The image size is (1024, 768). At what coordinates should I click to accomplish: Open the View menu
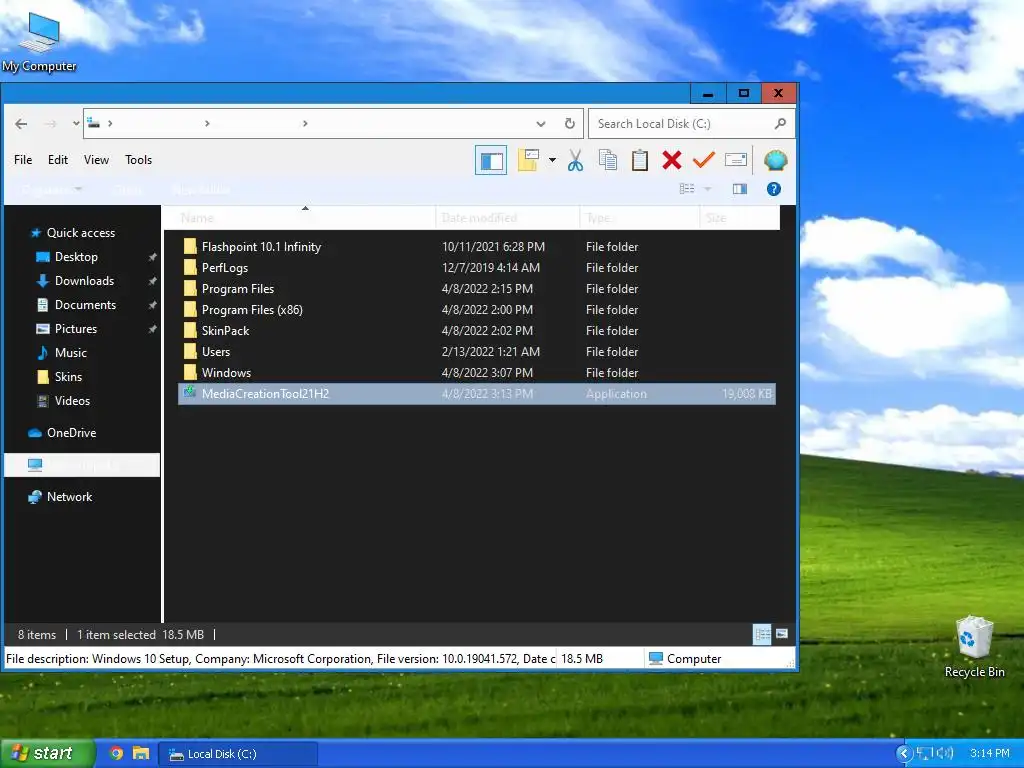coord(96,160)
